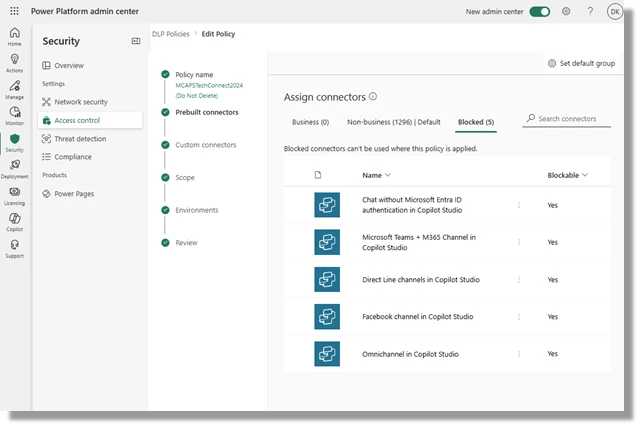The width and height of the screenshot is (639, 426).
Task: Switch to Non-business (1296) Default tab
Action: click(x=393, y=122)
